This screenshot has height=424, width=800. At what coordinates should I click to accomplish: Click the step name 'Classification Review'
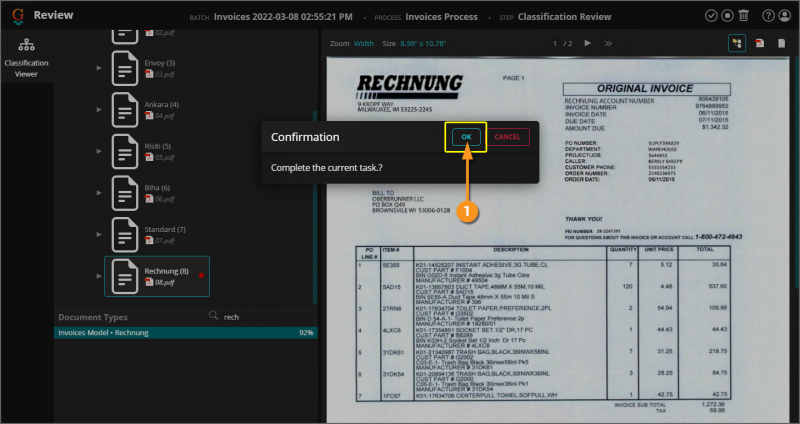(564, 17)
